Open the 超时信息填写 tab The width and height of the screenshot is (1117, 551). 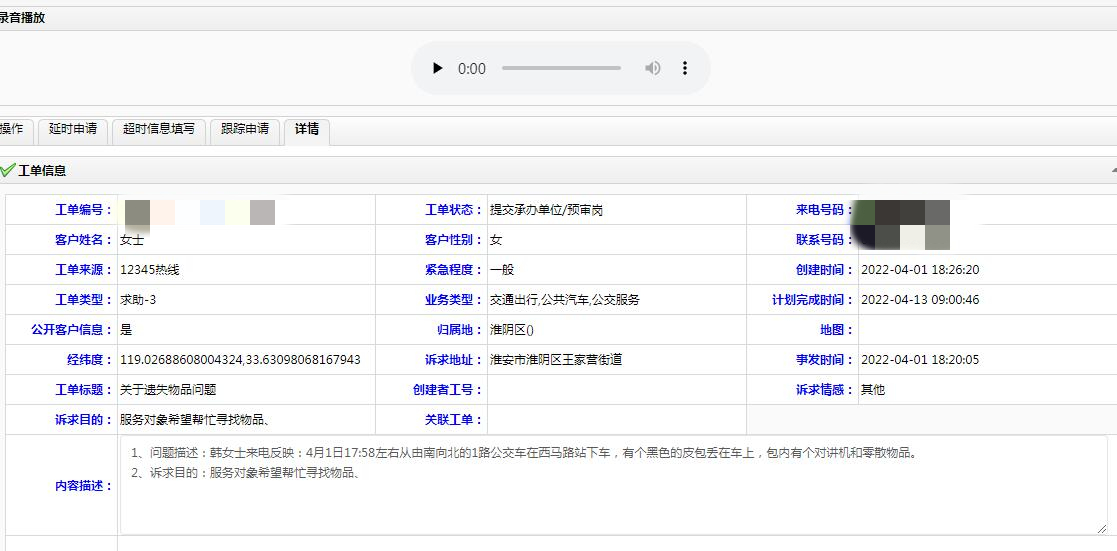pos(159,130)
